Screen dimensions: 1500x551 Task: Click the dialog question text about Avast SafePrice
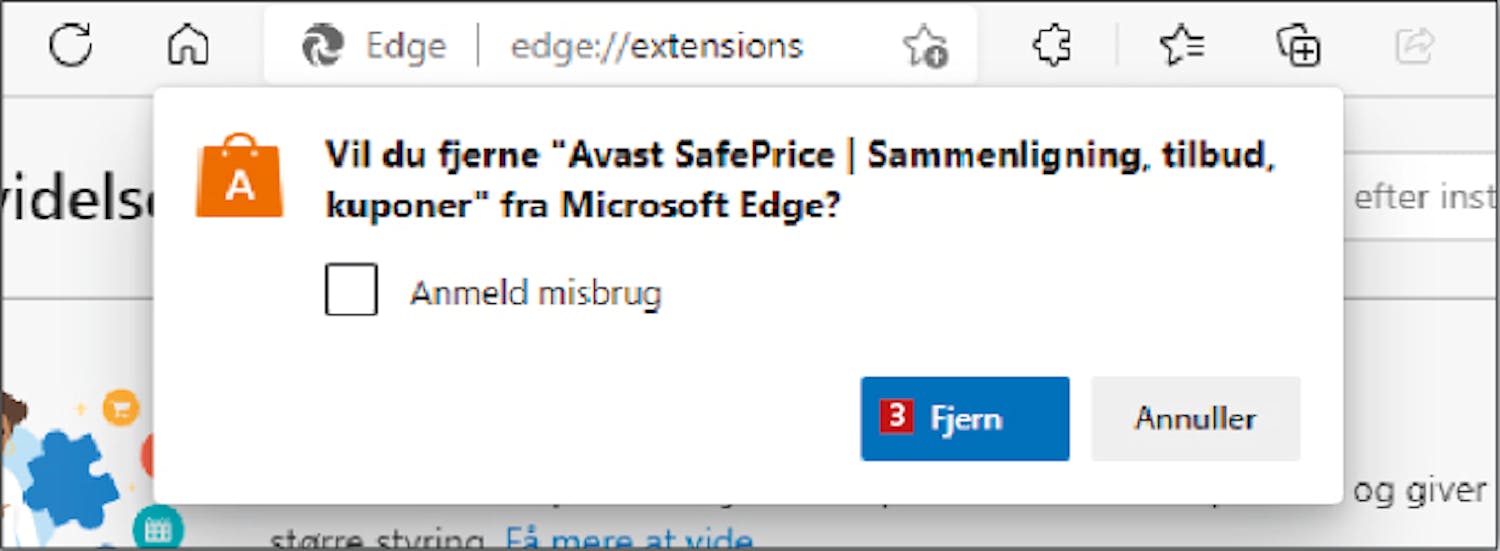(802, 180)
